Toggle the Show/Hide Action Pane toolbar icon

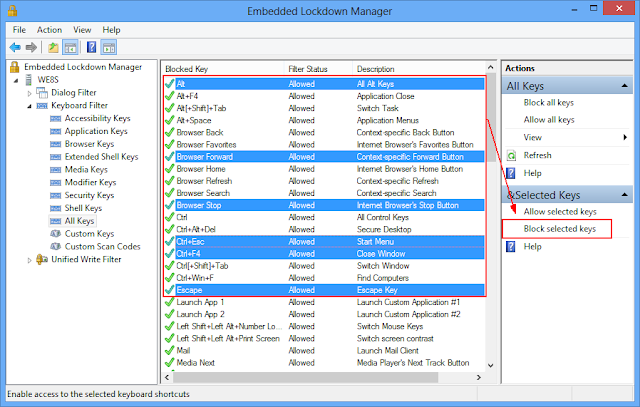[x=109, y=47]
